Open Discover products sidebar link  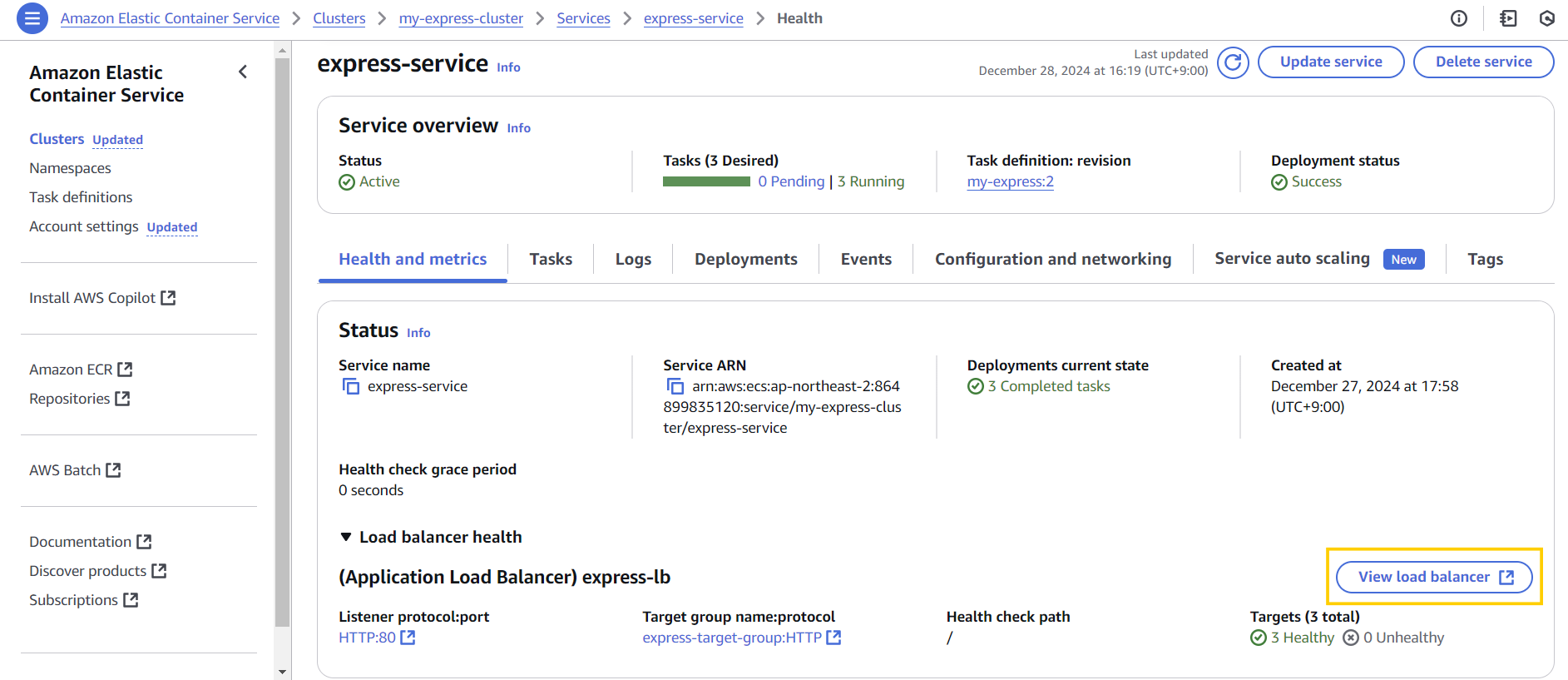click(87, 571)
